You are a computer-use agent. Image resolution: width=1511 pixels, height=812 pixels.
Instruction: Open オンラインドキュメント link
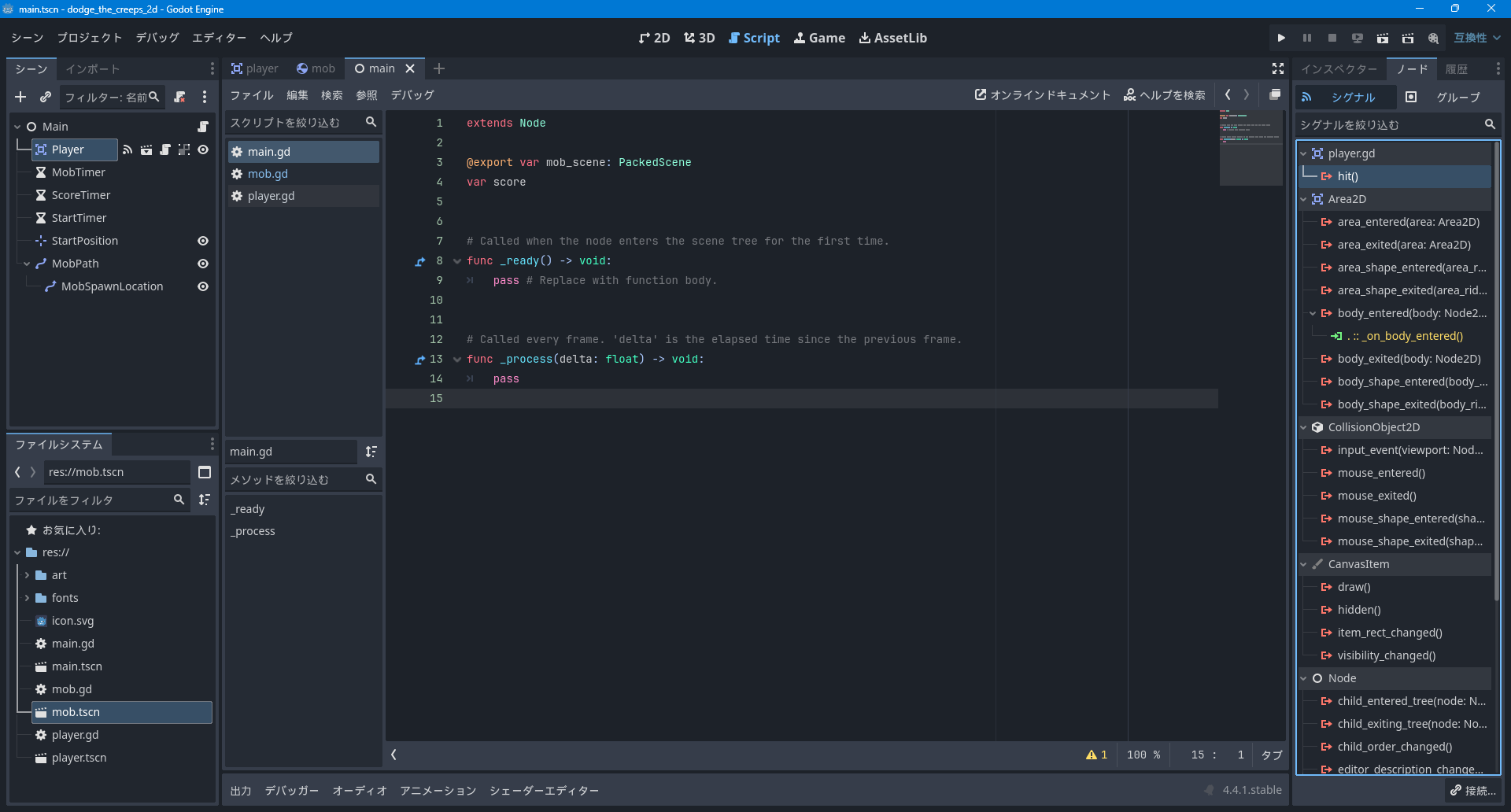(x=1043, y=95)
